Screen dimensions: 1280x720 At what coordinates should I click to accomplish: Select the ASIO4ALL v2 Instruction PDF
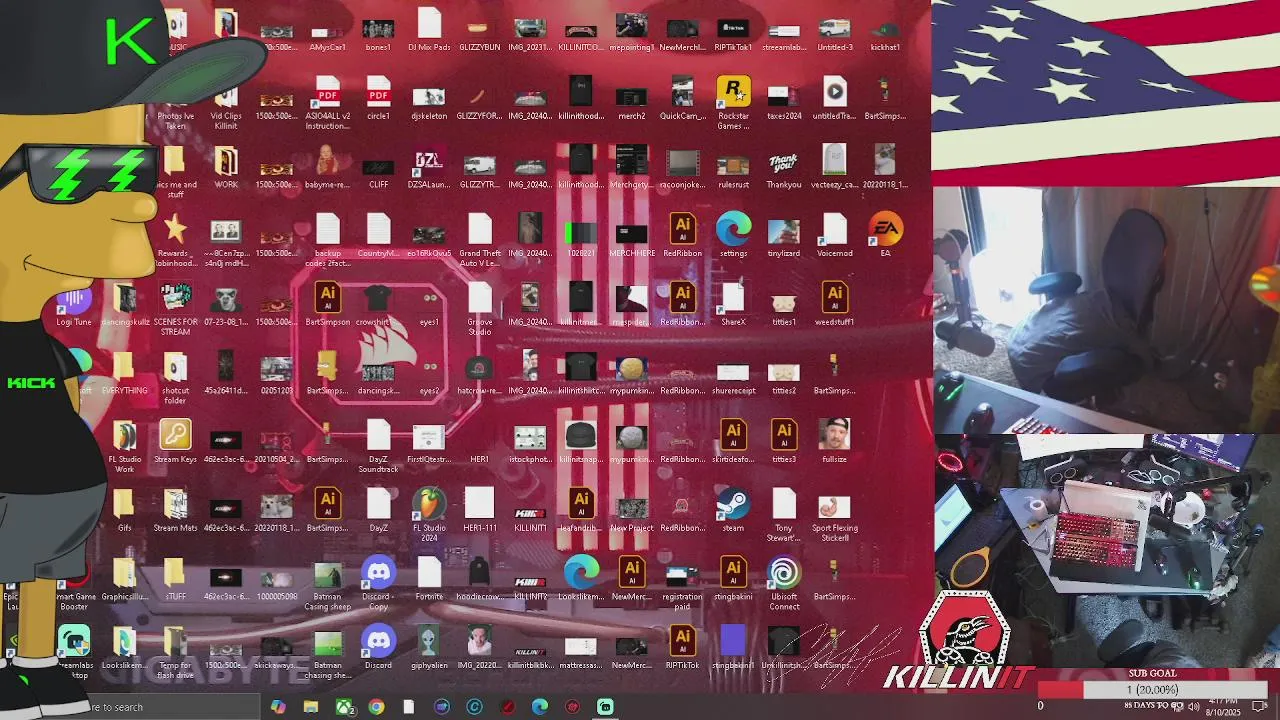pos(327,93)
